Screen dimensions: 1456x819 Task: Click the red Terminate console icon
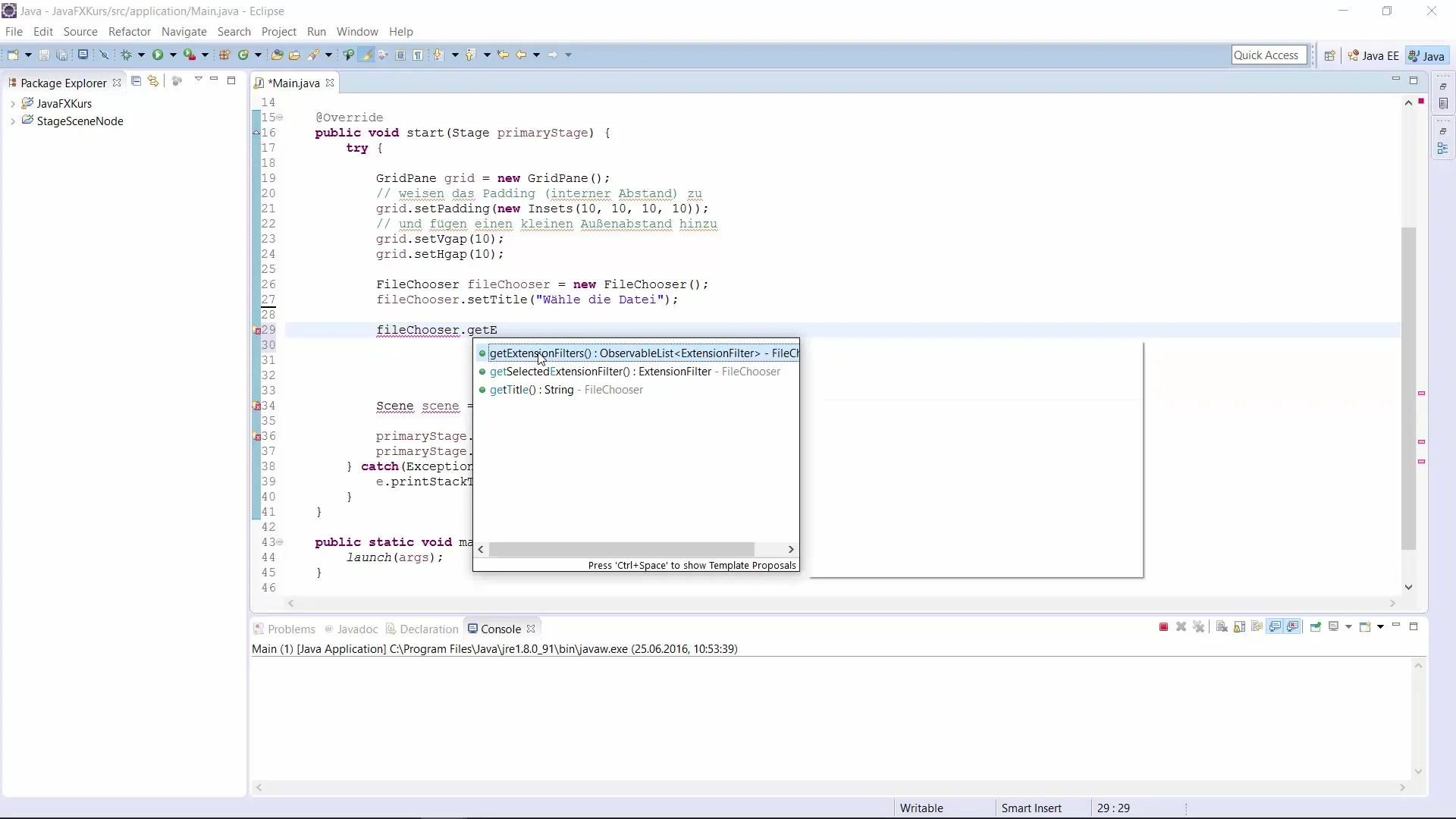tap(1163, 627)
